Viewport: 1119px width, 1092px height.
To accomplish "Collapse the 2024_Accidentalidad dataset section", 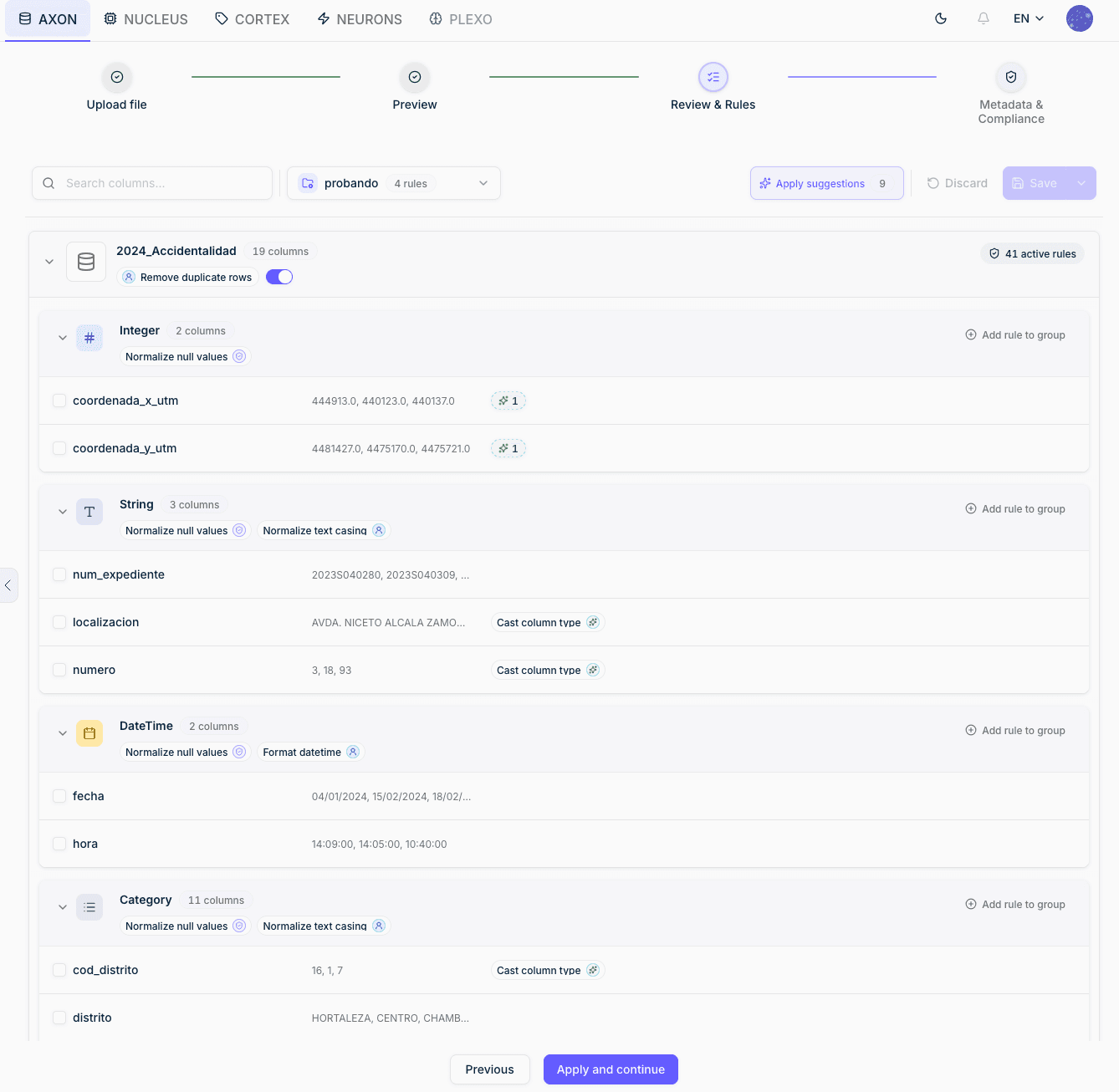I will pyautogui.click(x=49, y=262).
